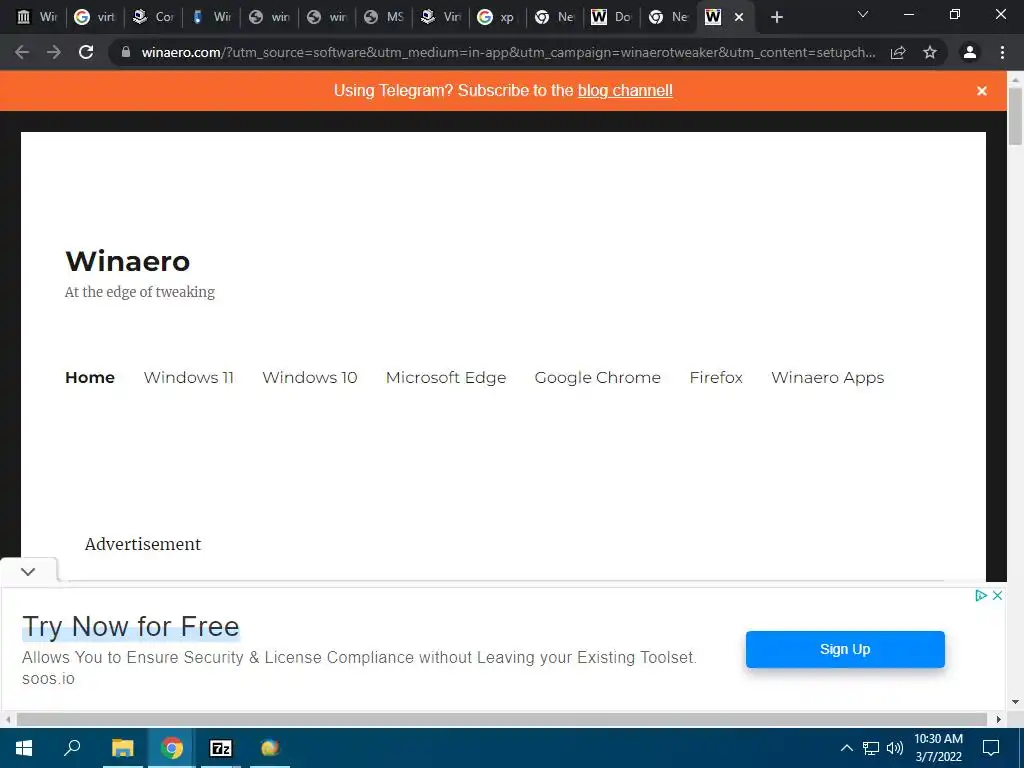This screenshot has height=768, width=1024.
Task: Open the taskbar clock showing 10:30 AM
Action: click(x=938, y=748)
